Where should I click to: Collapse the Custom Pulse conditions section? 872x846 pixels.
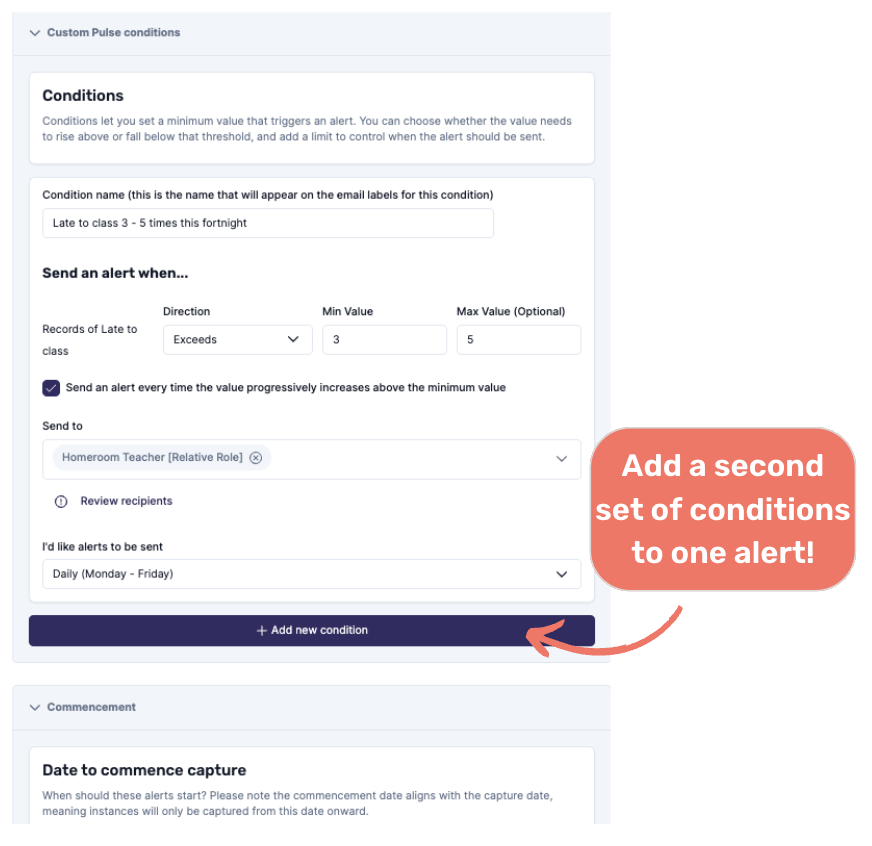35,33
